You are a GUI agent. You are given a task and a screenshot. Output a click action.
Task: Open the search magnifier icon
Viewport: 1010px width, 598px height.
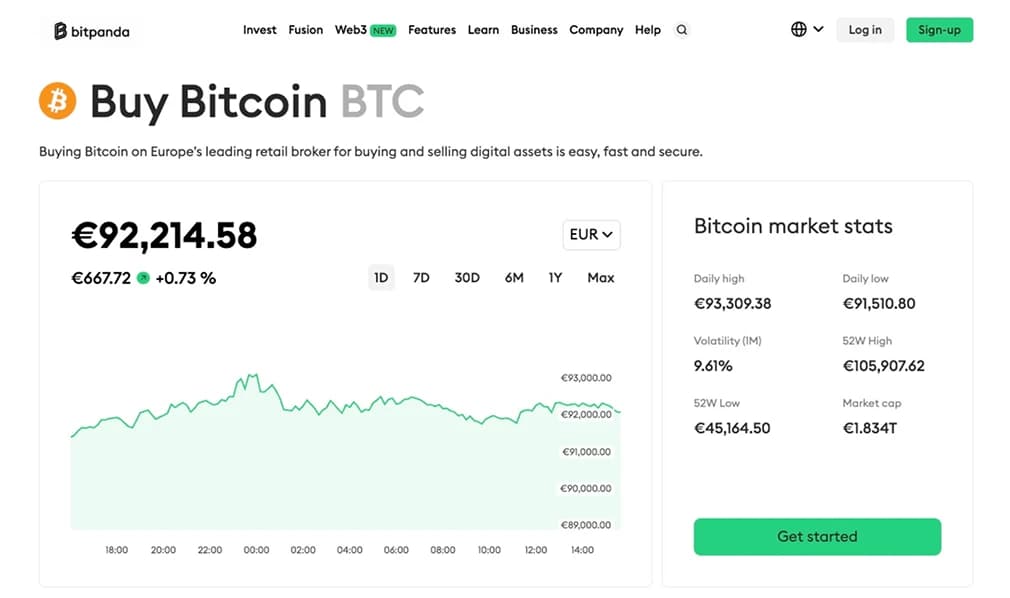pos(682,30)
